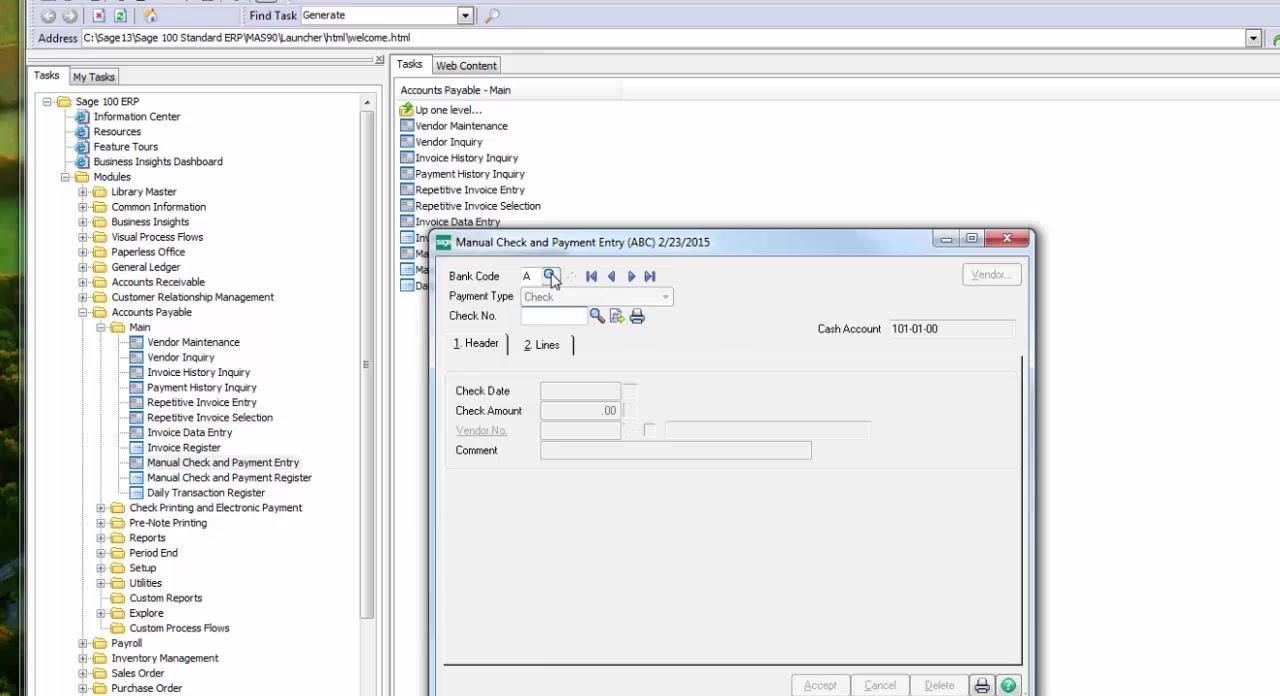Click the green Refresh icon in the toolbar
Image resolution: width=1280 pixels, height=696 pixels.
(120, 16)
